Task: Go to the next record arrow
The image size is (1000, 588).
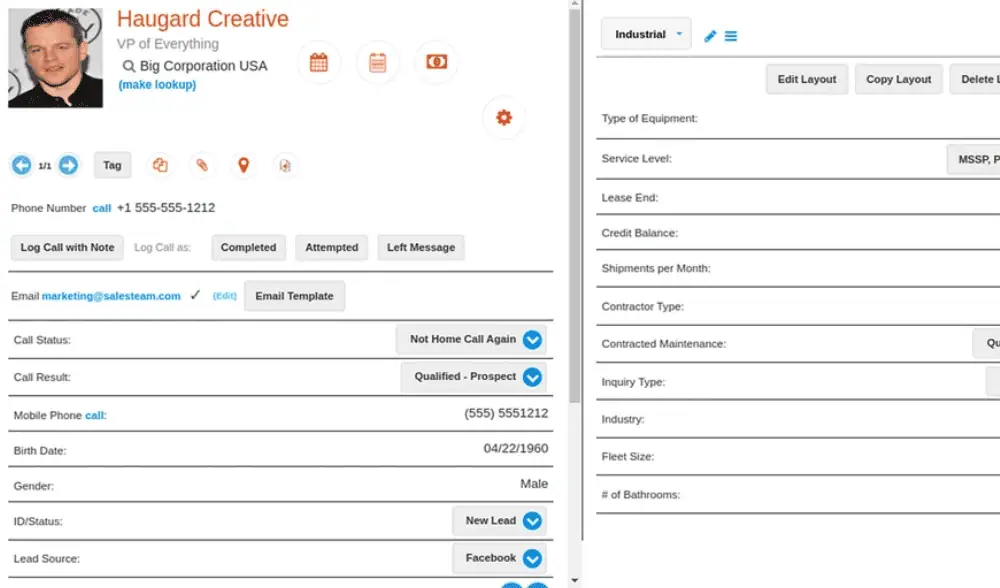Action: 68,165
